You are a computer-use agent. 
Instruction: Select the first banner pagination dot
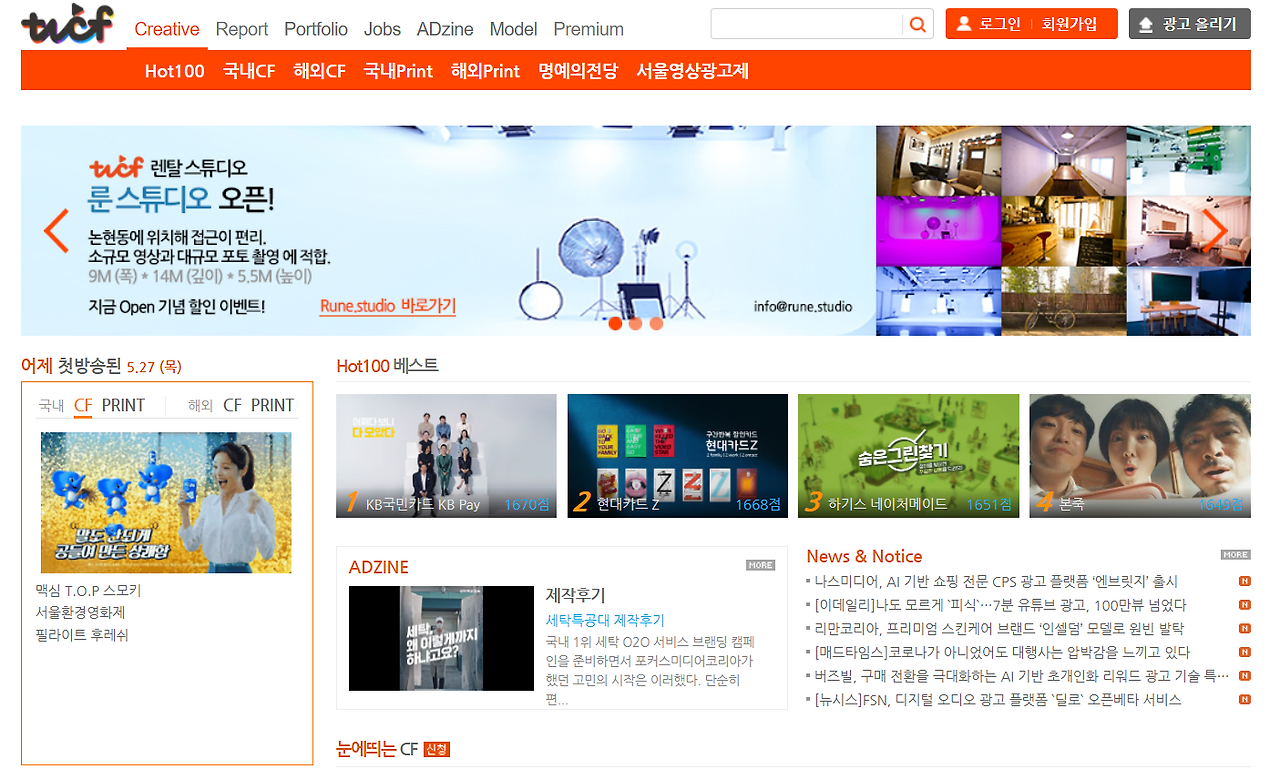(615, 323)
